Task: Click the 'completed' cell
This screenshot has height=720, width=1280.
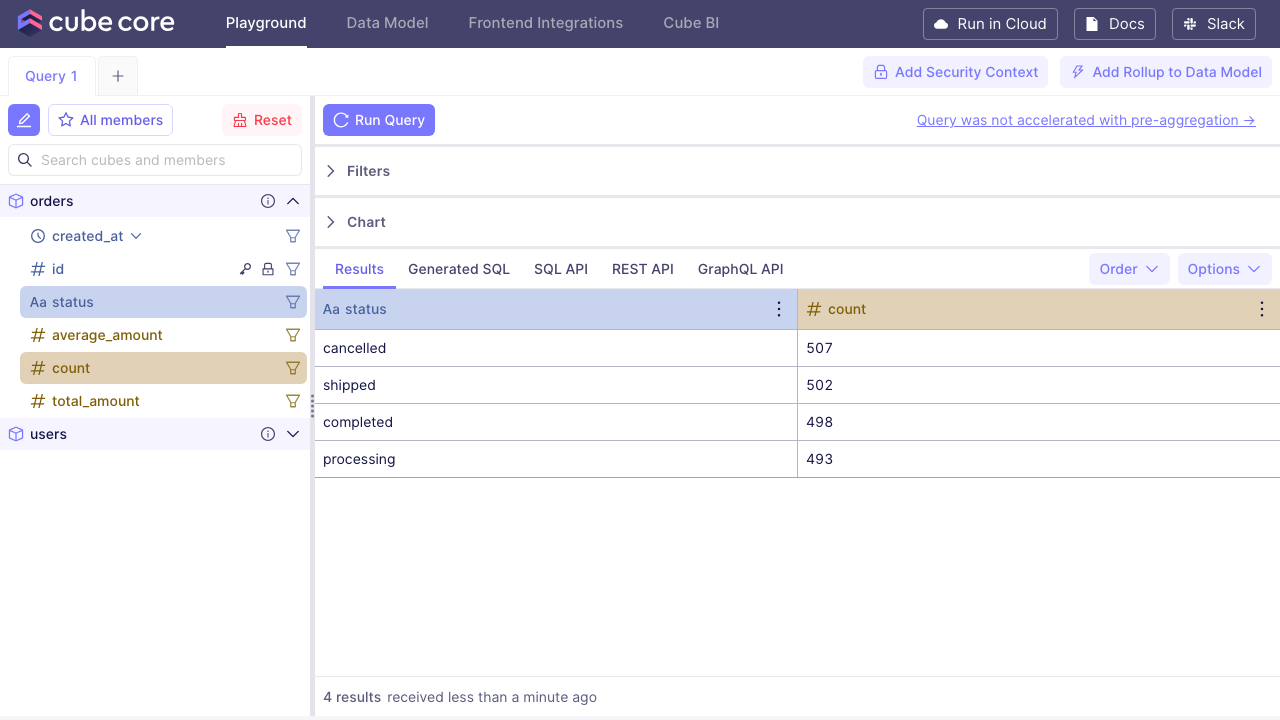Action: (556, 422)
